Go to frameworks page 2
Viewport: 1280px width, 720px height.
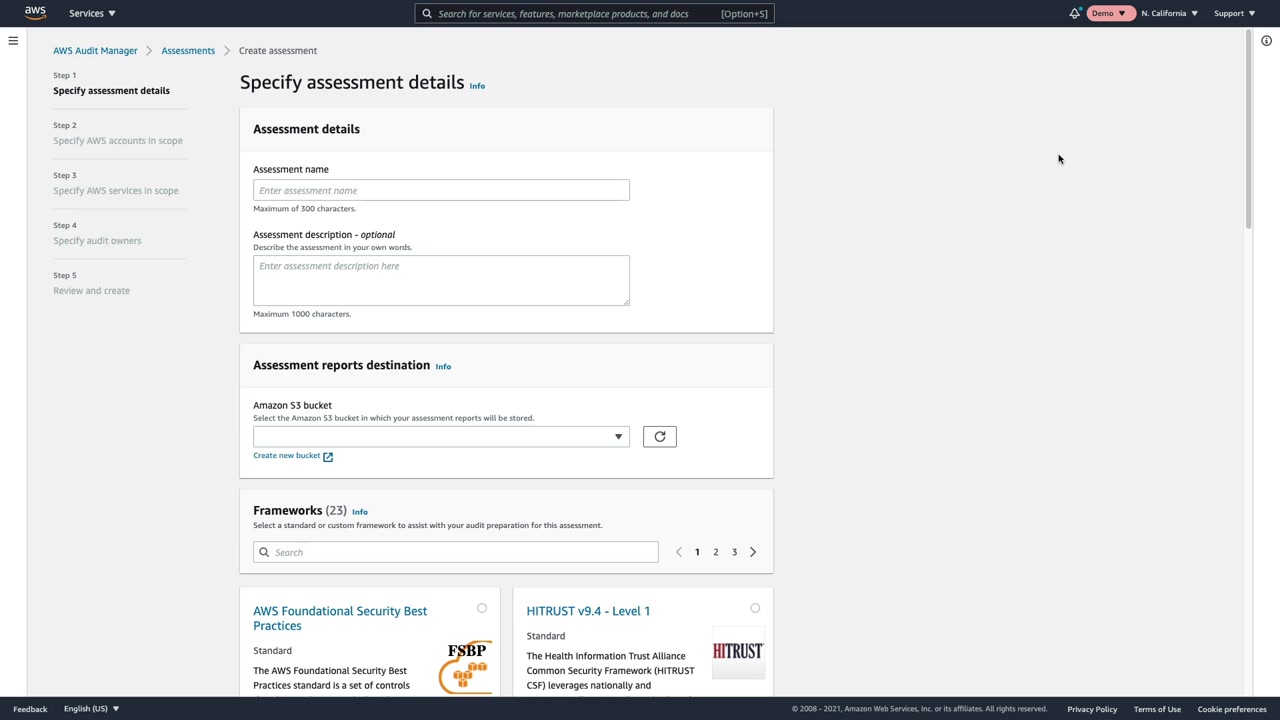pos(716,552)
